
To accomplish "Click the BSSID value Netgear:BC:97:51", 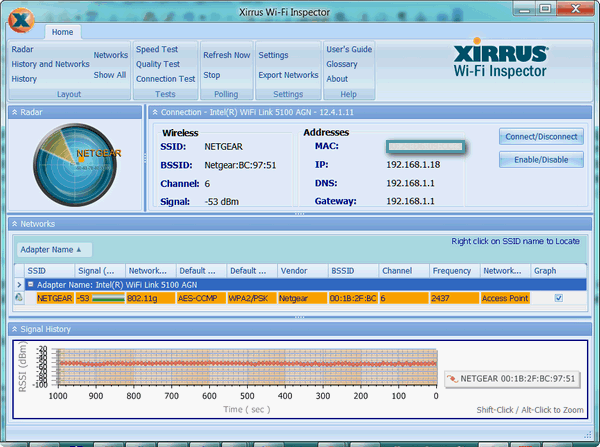I will (240, 165).
